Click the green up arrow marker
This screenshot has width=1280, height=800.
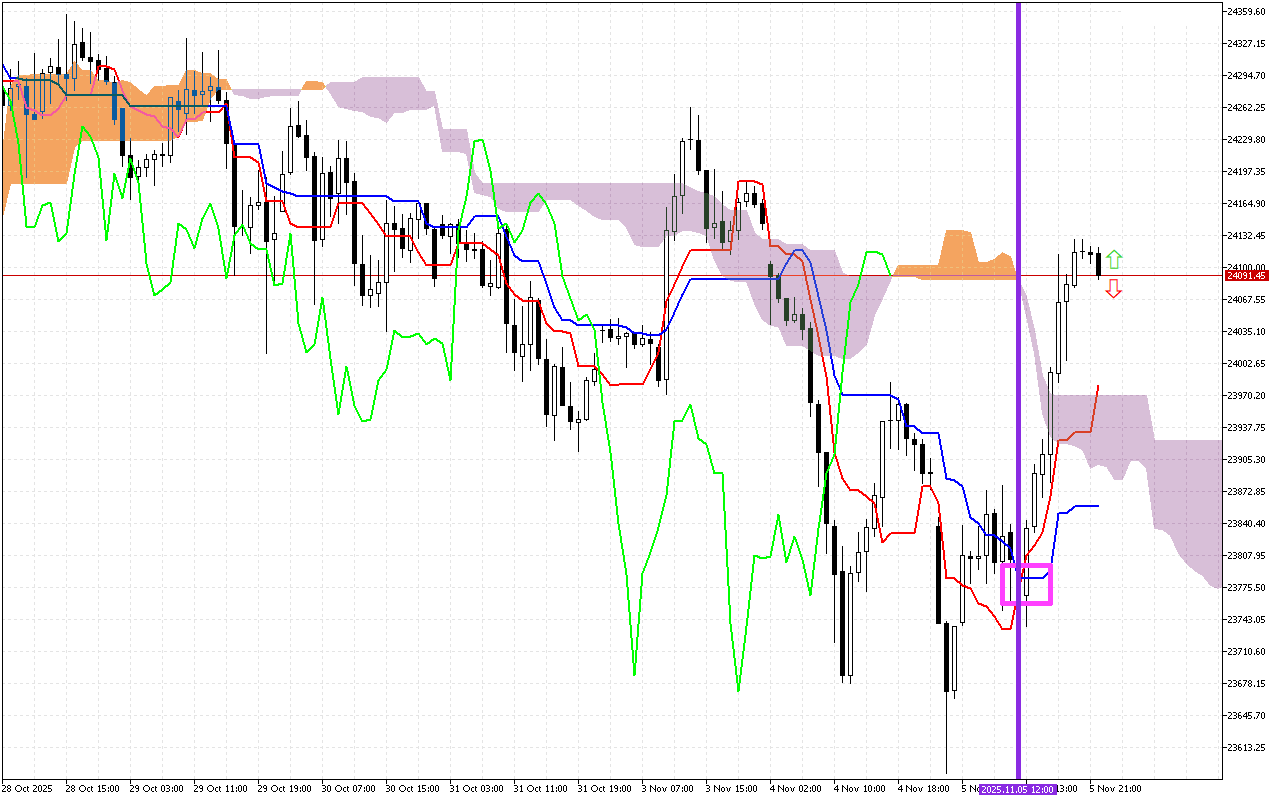point(1113,260)
